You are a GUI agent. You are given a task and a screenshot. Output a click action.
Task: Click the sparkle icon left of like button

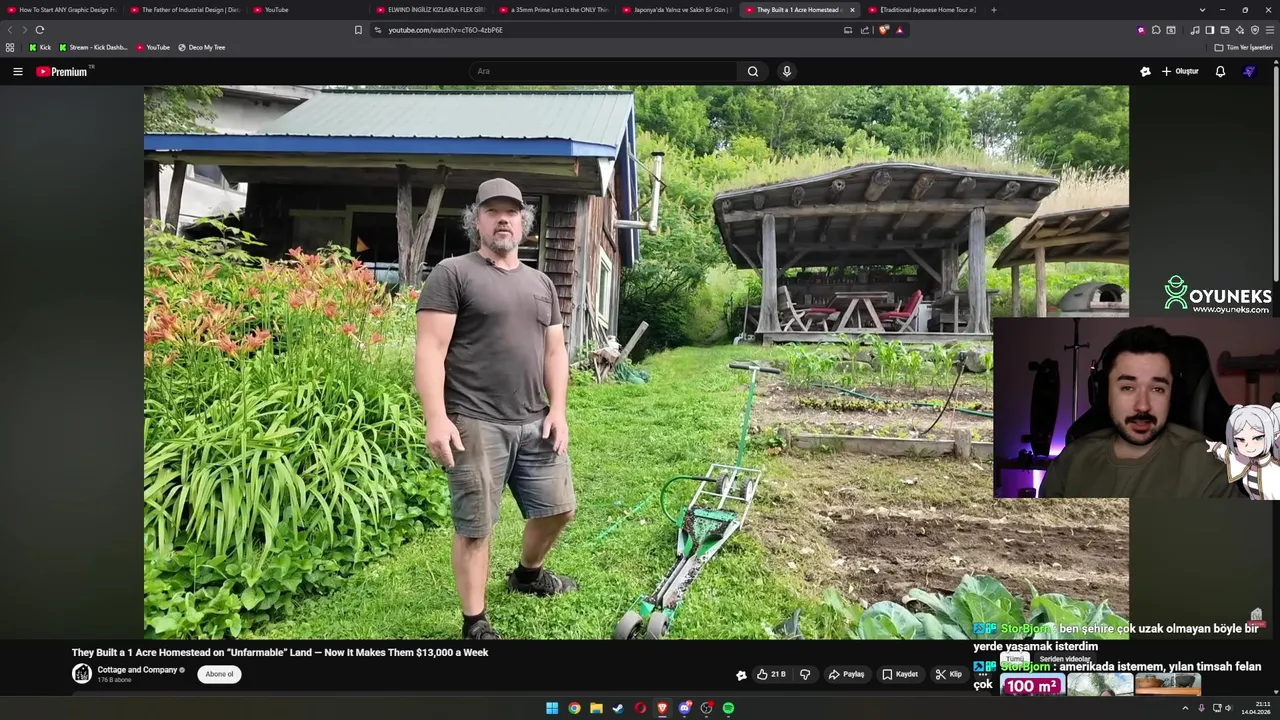point(741,675)
